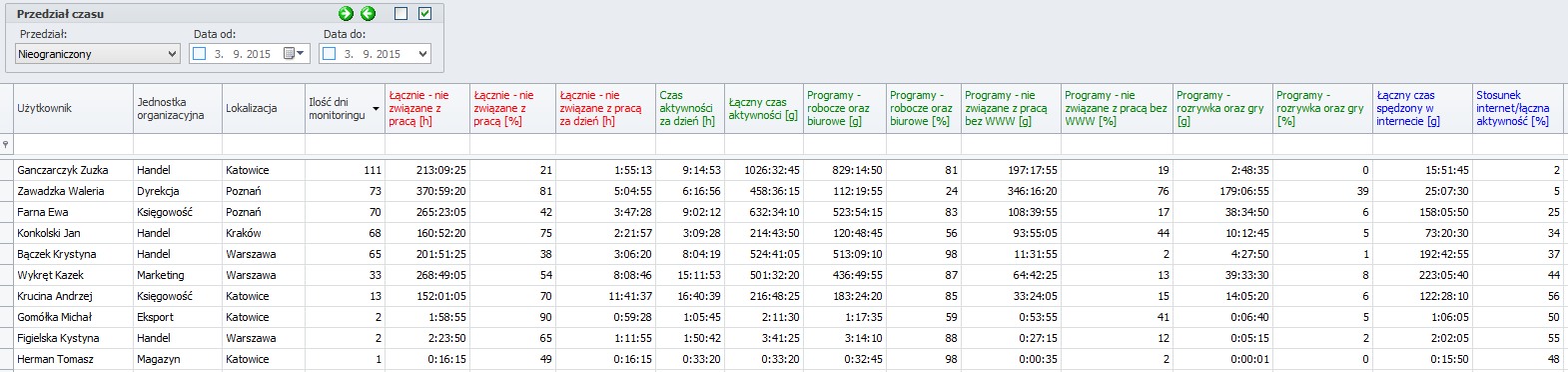1568x372 pixels.
Task: Enable the Data do date checkbox
Action: coord(330,54)
